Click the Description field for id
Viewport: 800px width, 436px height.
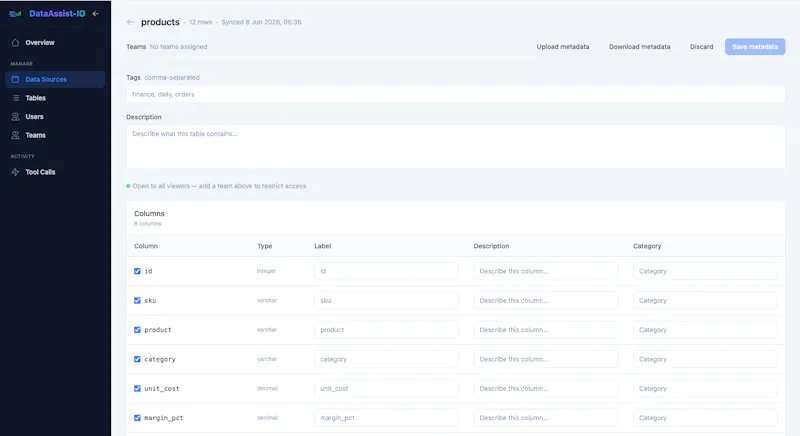545,271
